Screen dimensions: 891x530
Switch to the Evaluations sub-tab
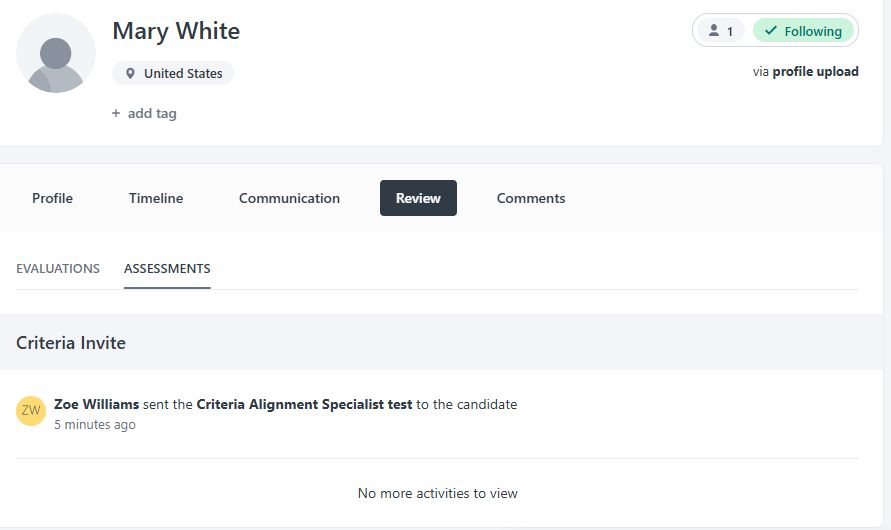pos(58,268)
